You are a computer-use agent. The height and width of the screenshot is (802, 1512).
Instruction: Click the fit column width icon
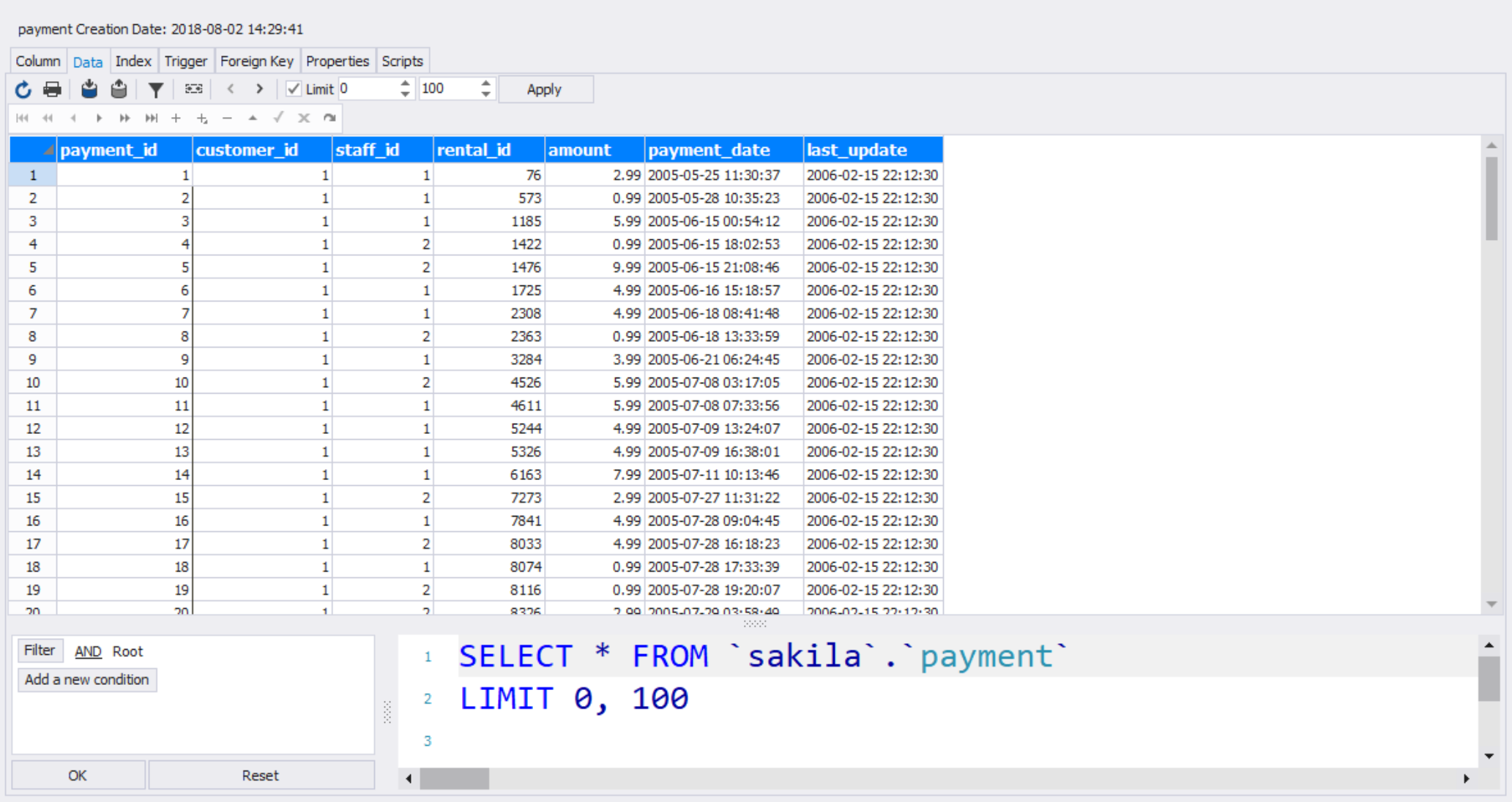pyautogui.click(x=193, y=89)
